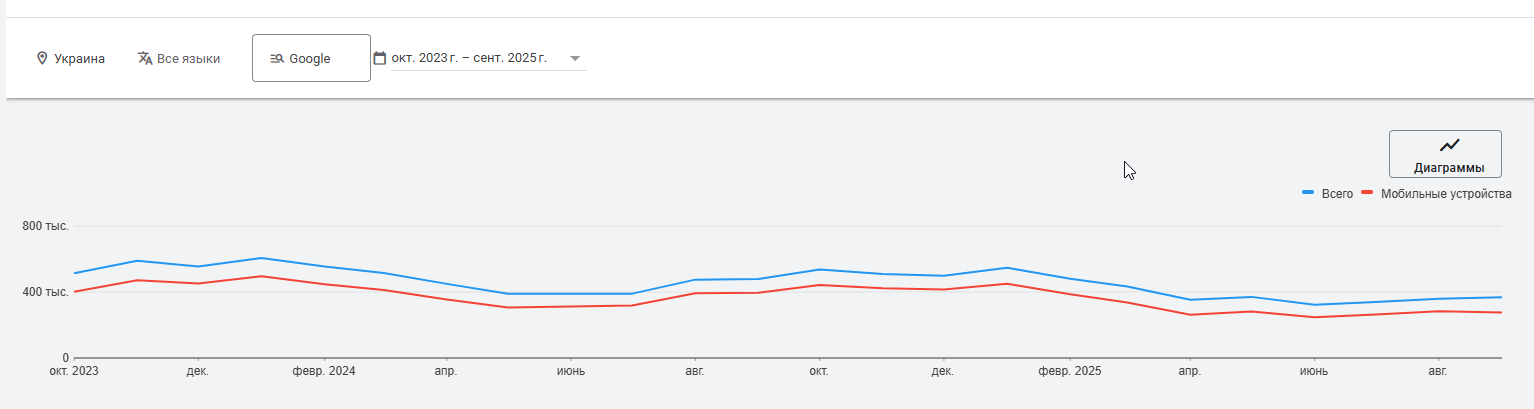Click the location pin icon beside Украина
The height and width of the screenshot is (409, 1534).
click(42, 59)
